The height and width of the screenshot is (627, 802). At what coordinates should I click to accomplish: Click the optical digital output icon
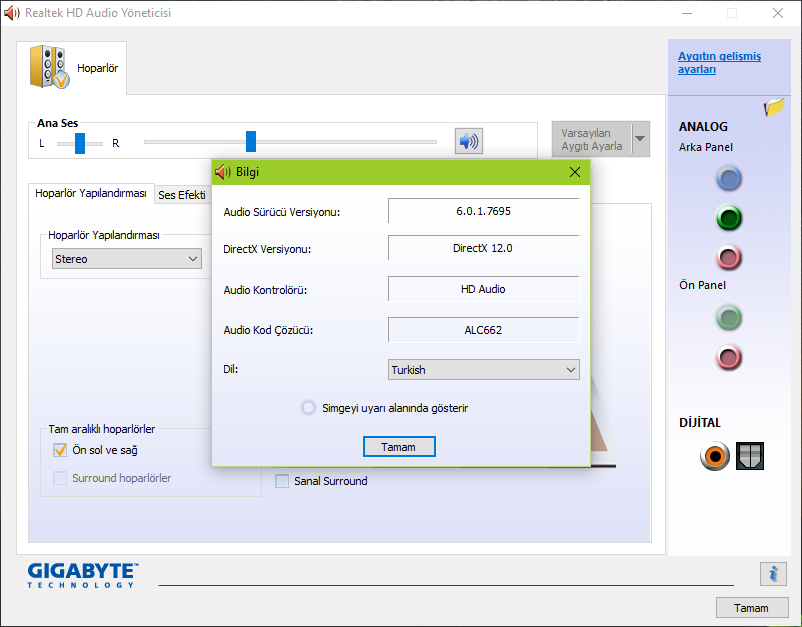pyautogui.click(x=750, y=456)
